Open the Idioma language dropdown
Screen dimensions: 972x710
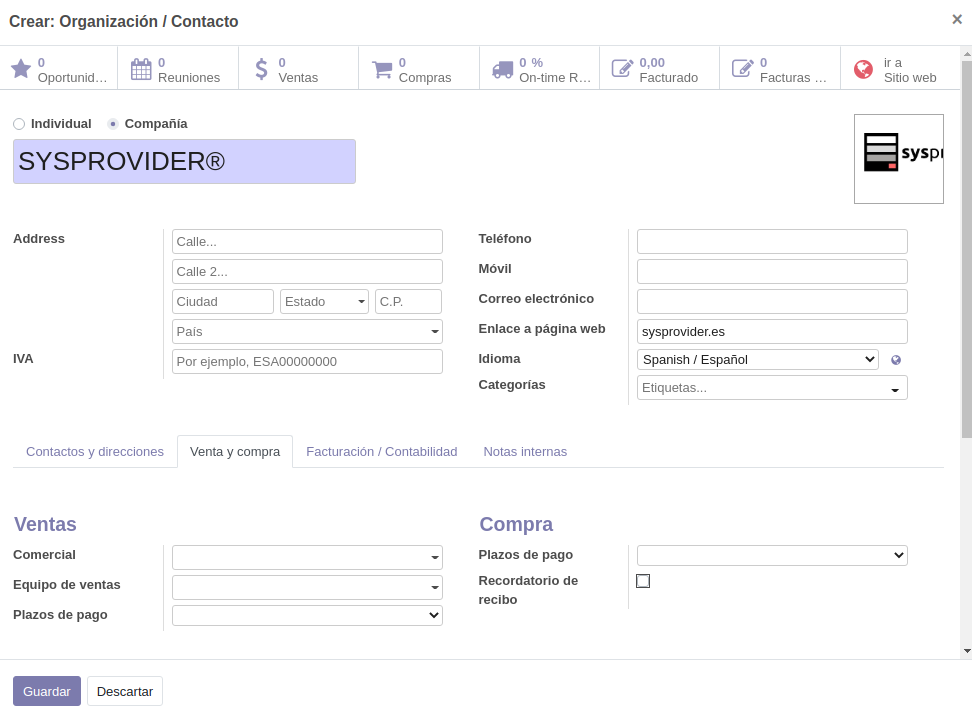(757, 360)
